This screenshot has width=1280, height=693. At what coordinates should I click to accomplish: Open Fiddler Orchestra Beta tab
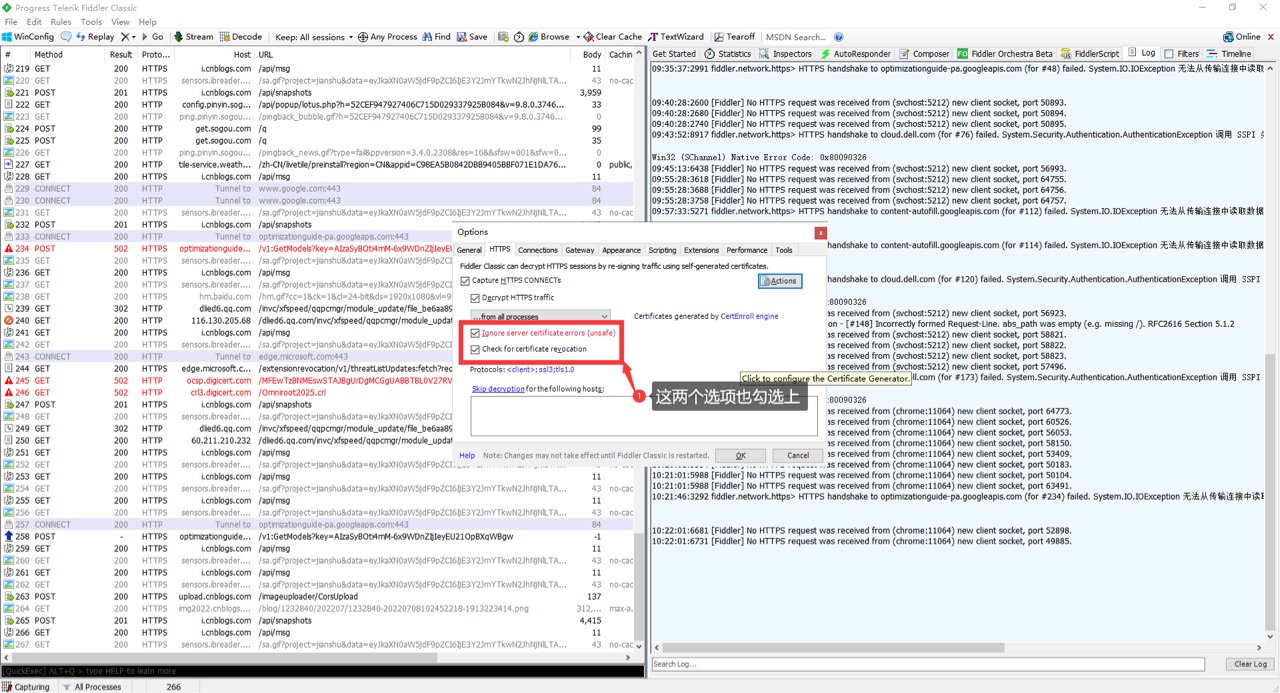tap(1005, 54)
